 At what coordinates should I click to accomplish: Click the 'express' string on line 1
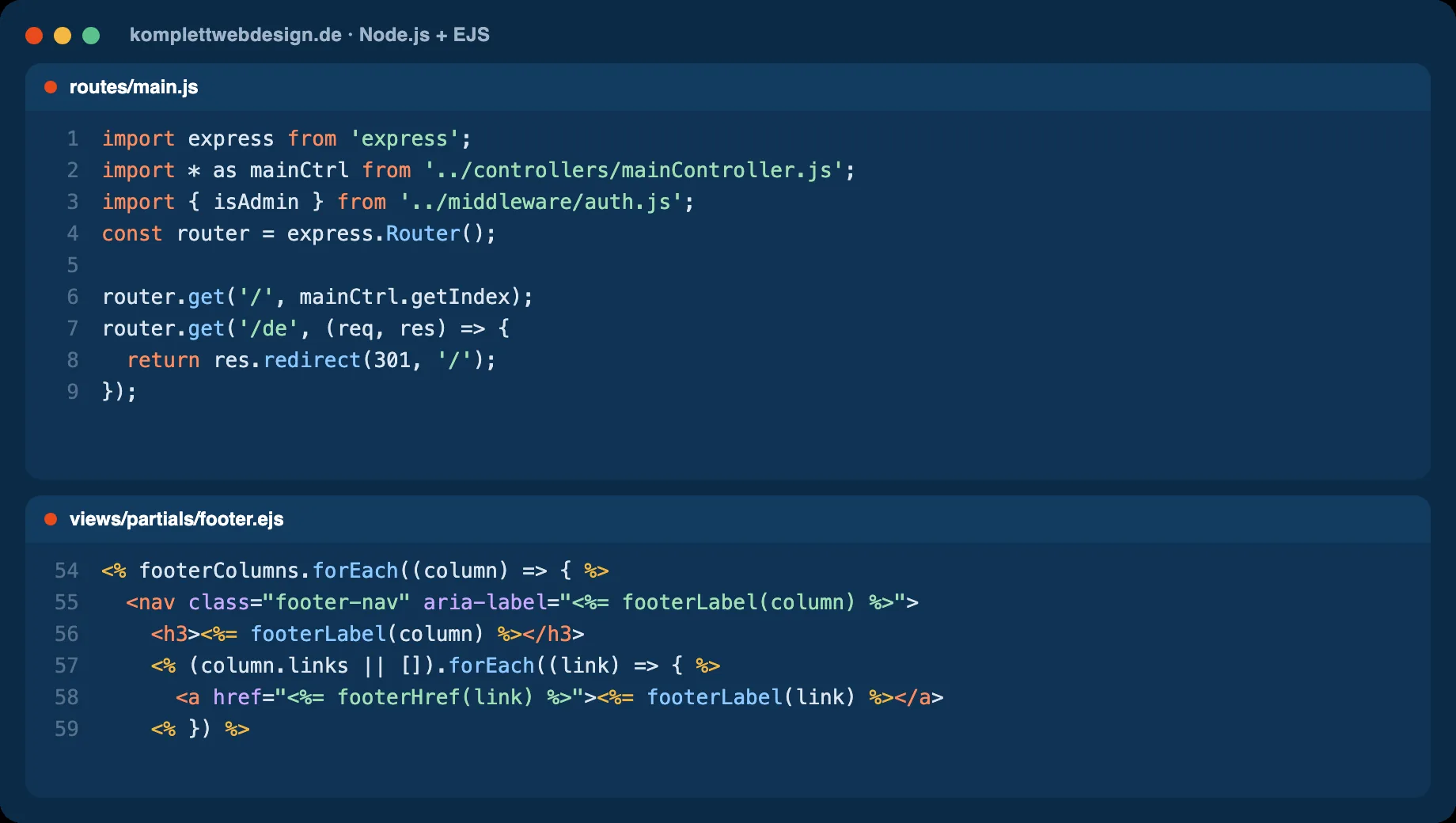(404, 138)
